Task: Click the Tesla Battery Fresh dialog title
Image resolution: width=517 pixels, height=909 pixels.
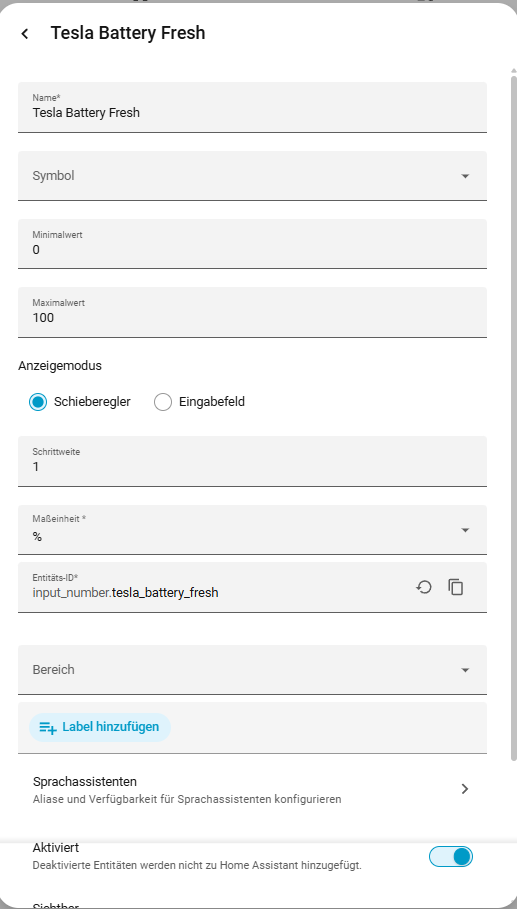Action: (128, 33)
